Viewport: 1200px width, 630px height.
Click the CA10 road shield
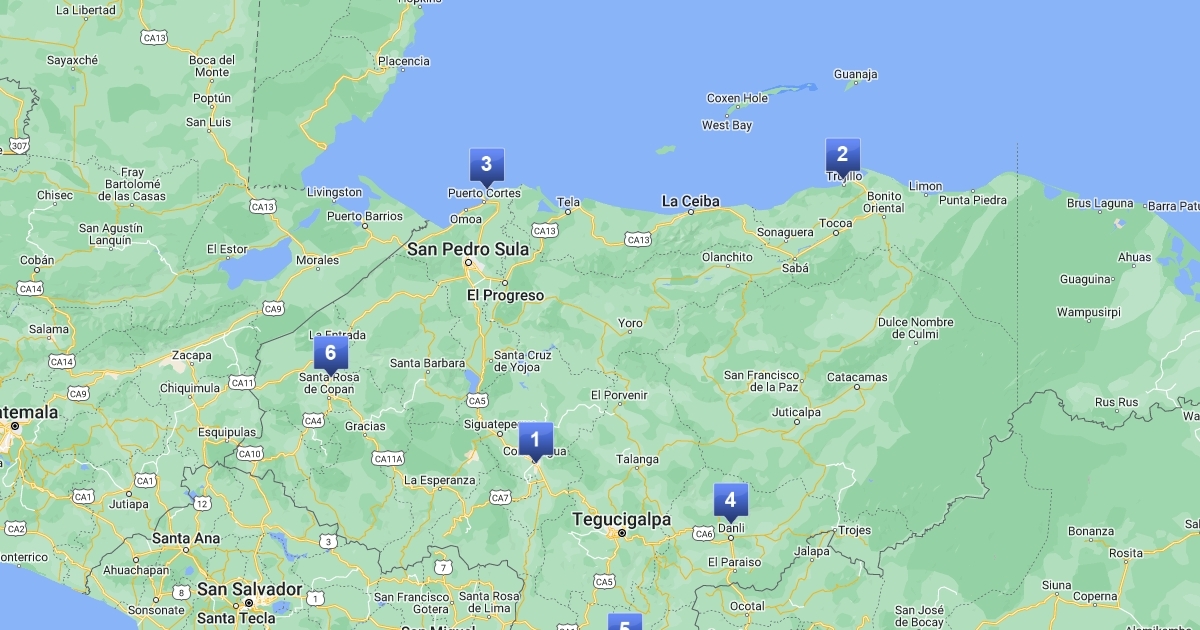249,453
